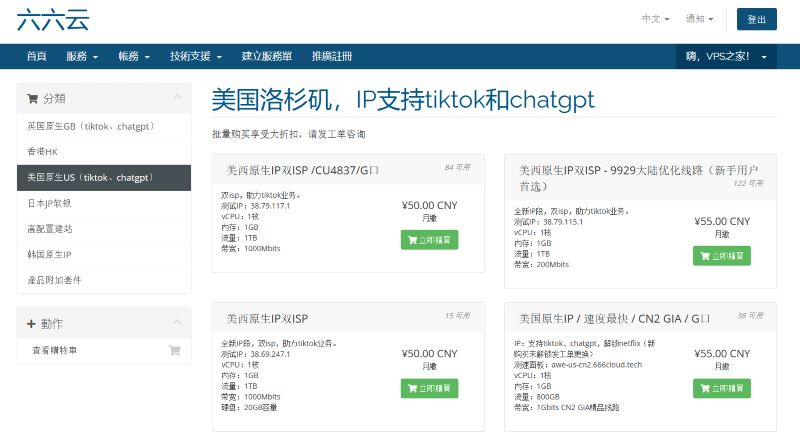Open the 中文 language dropdown
The width and height of the screenshot is (800, 432).
(655, 19)
